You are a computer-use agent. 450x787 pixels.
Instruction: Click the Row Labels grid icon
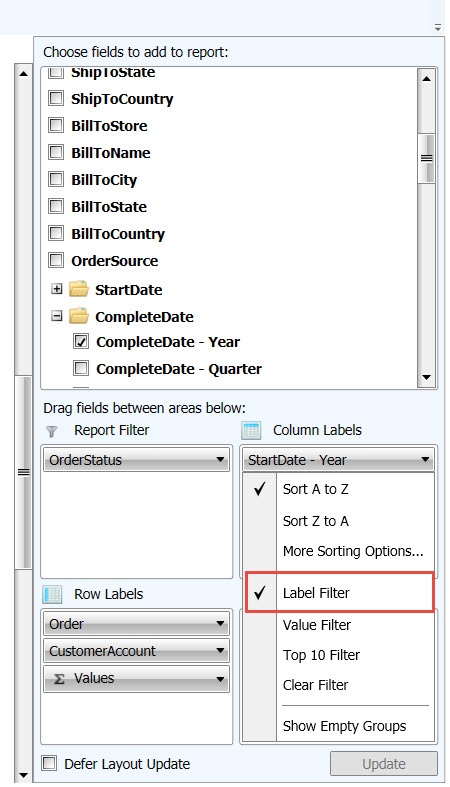click(52, 594)
